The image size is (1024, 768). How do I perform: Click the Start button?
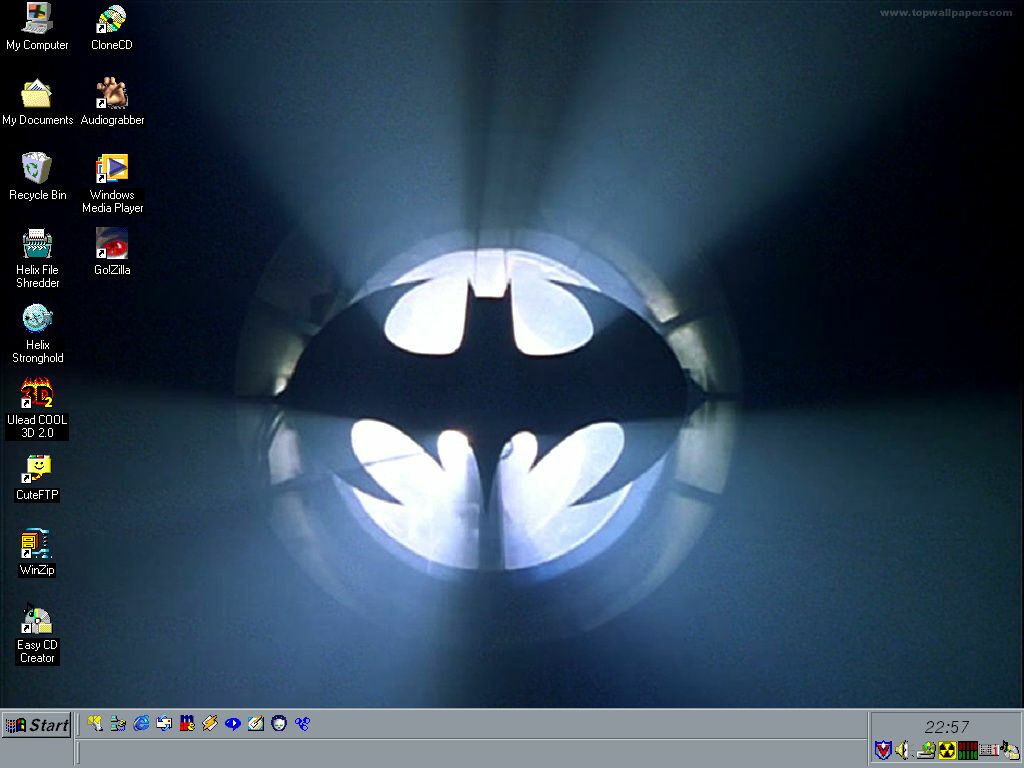[37, 725]
